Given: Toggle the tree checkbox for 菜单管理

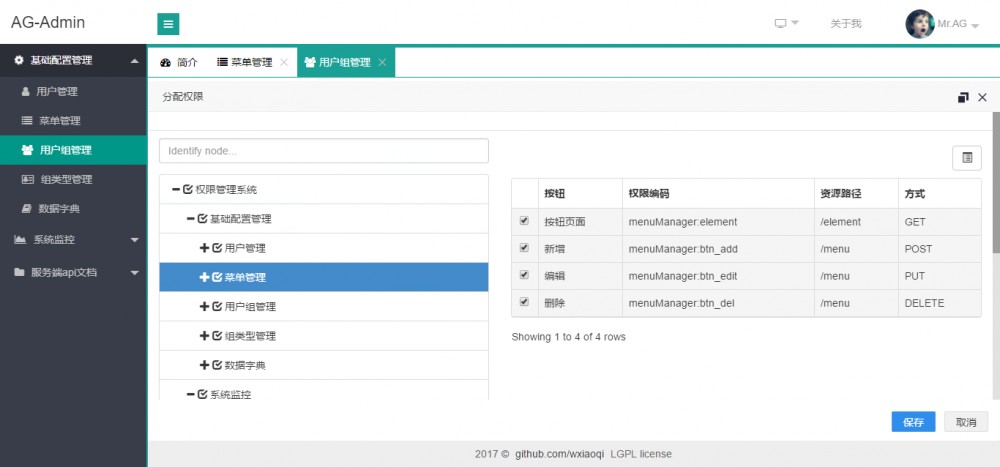Looking at the screenshot, I should (x=217, y=278).
